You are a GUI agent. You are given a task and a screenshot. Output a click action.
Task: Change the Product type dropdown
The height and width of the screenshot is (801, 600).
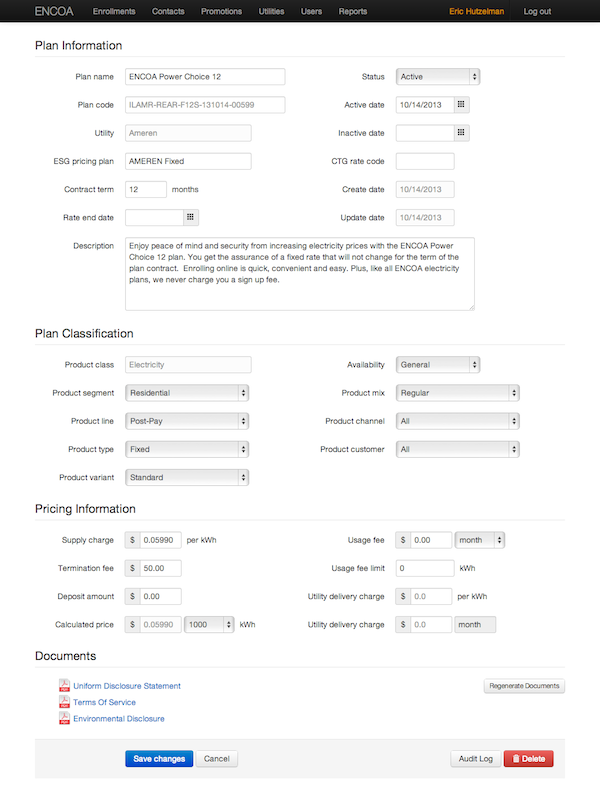[x=187, y=449]
